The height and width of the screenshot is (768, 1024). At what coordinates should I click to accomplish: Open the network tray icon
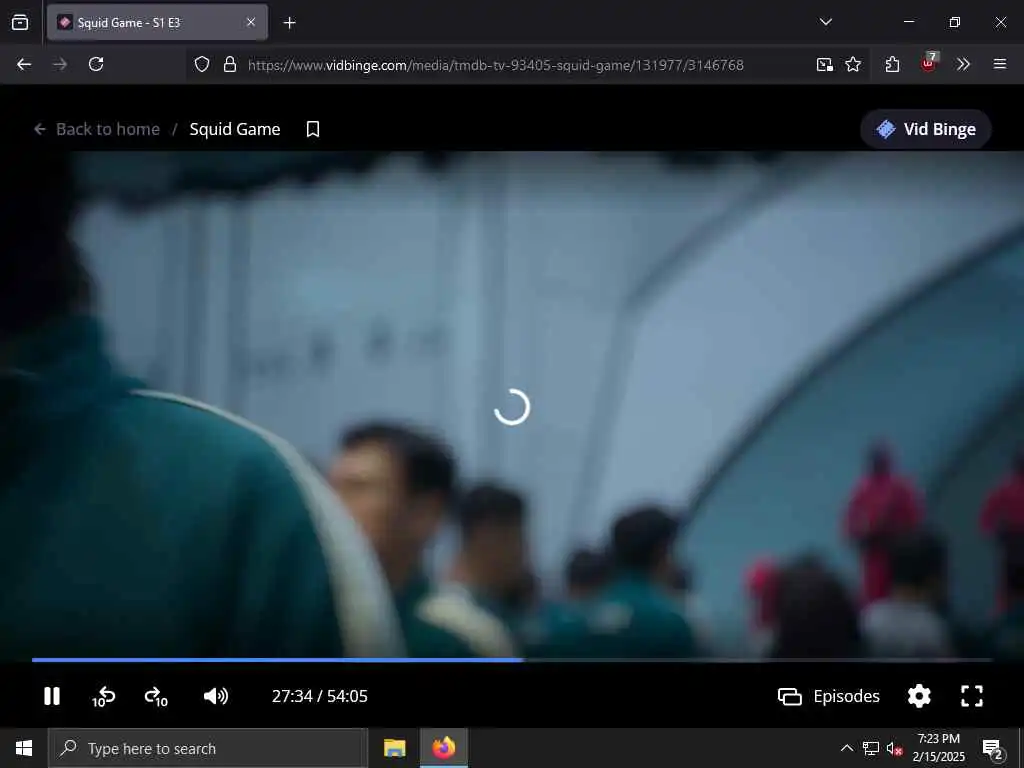871,748
